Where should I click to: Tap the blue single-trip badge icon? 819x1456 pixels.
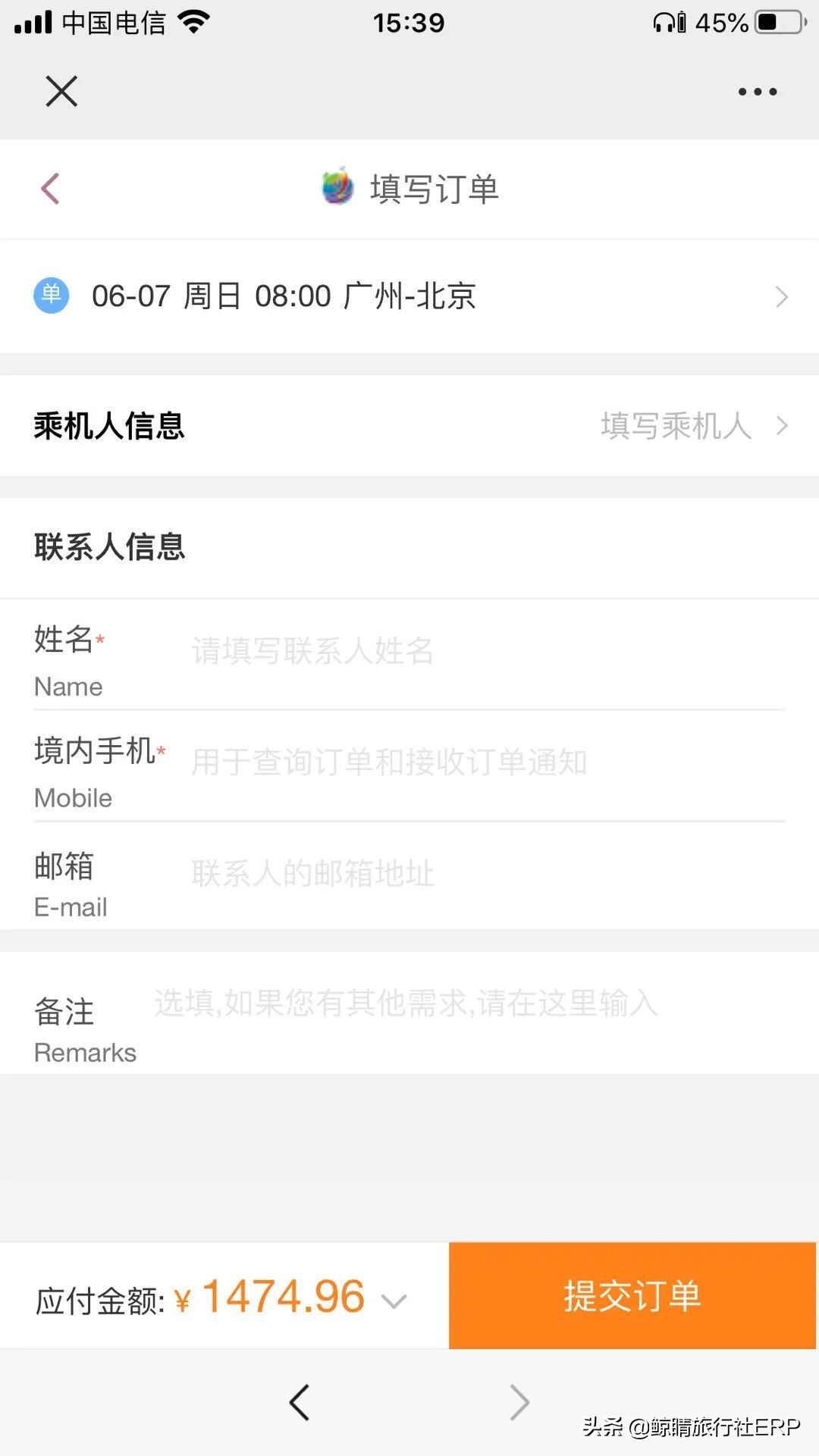tap(51, 295)
